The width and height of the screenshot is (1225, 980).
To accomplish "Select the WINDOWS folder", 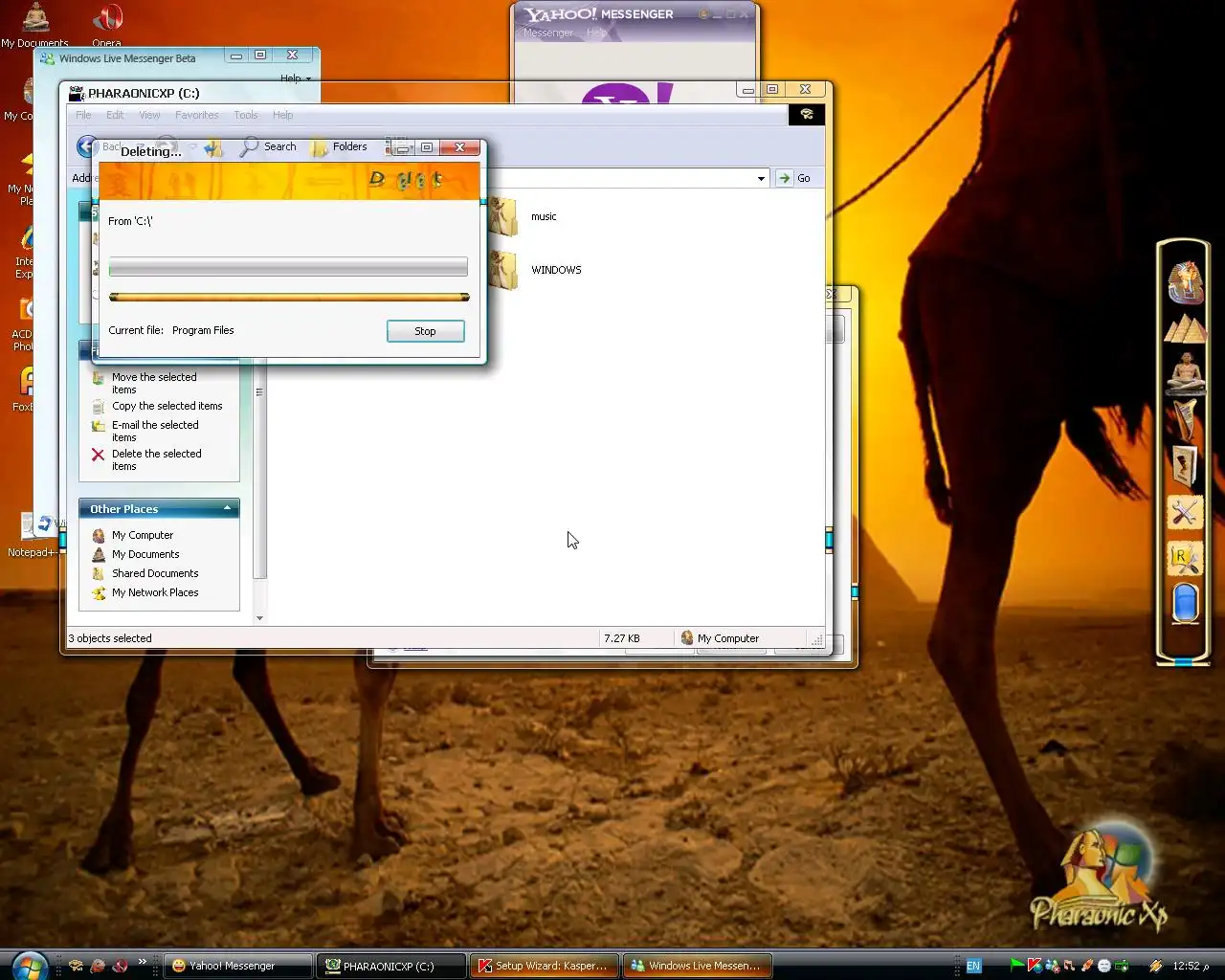I will tap(534, 270).
